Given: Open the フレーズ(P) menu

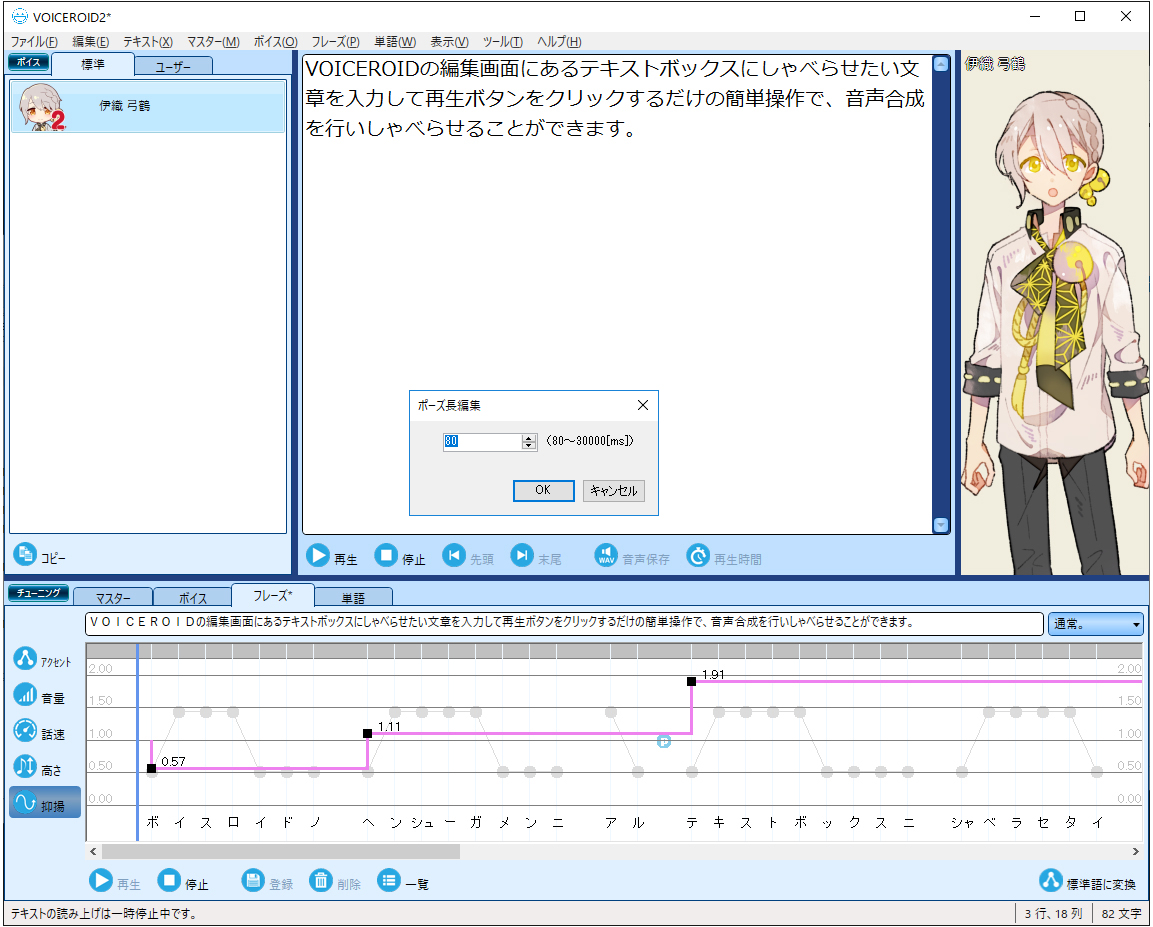Looking at the screenshot, I should pos(335,42).
